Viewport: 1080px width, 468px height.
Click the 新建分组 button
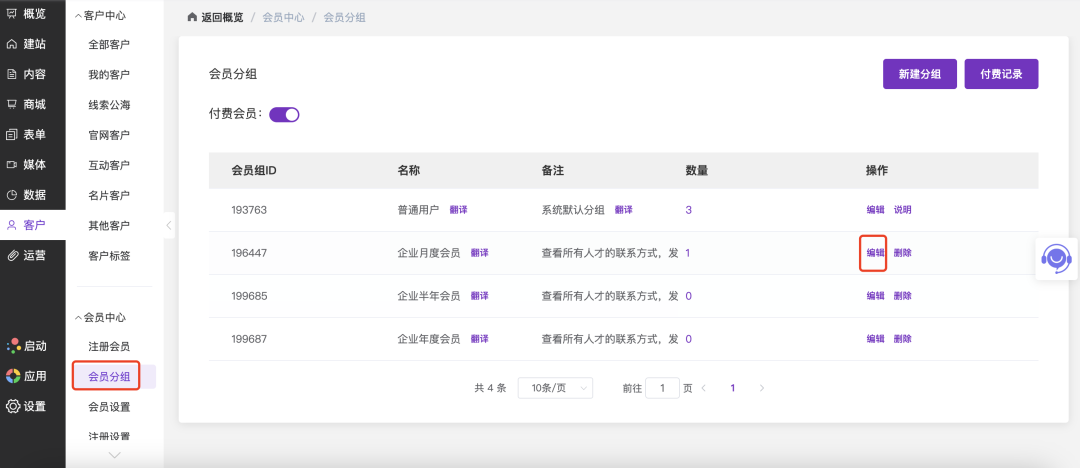[919, 74]
